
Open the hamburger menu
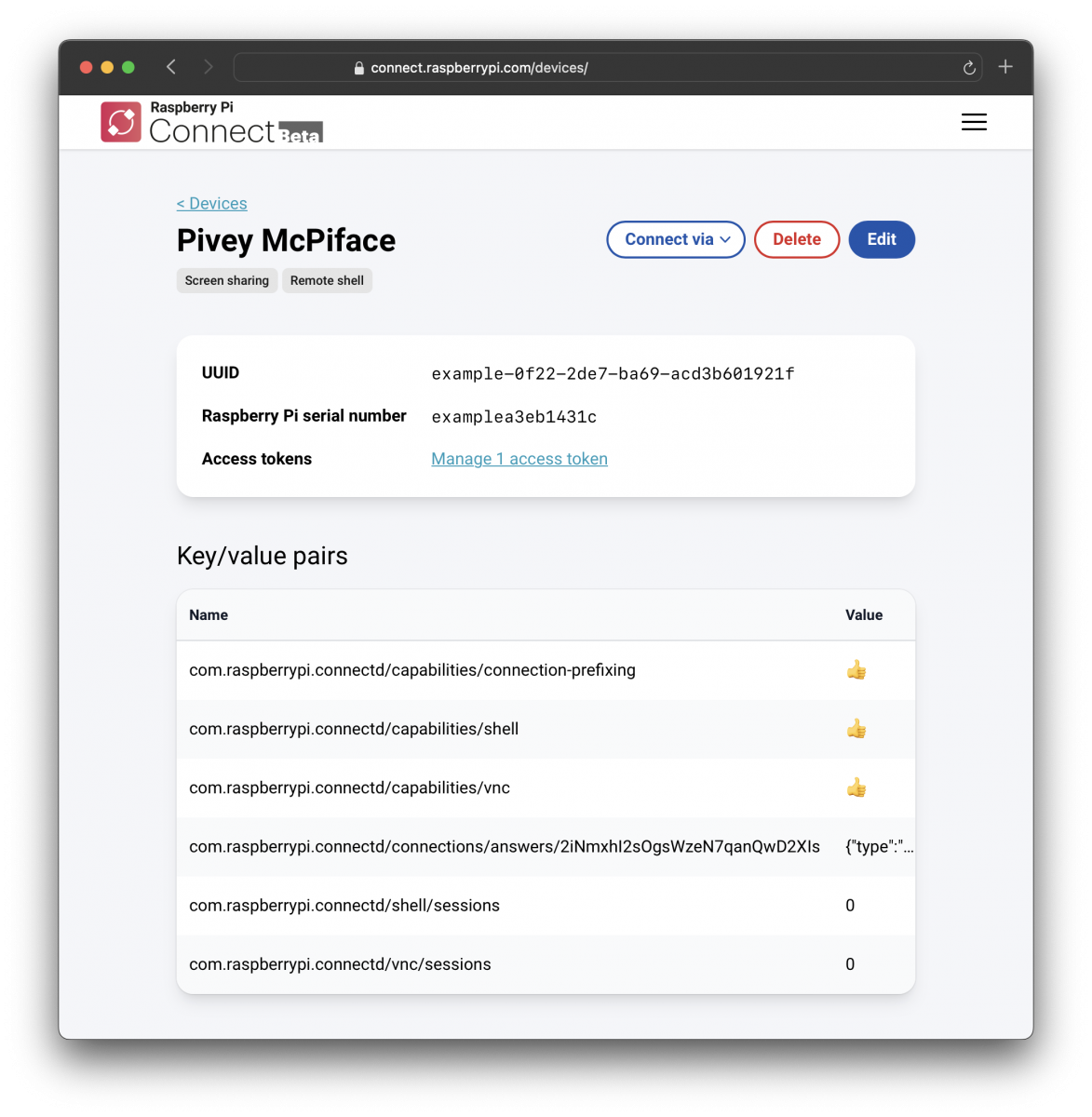974,122
